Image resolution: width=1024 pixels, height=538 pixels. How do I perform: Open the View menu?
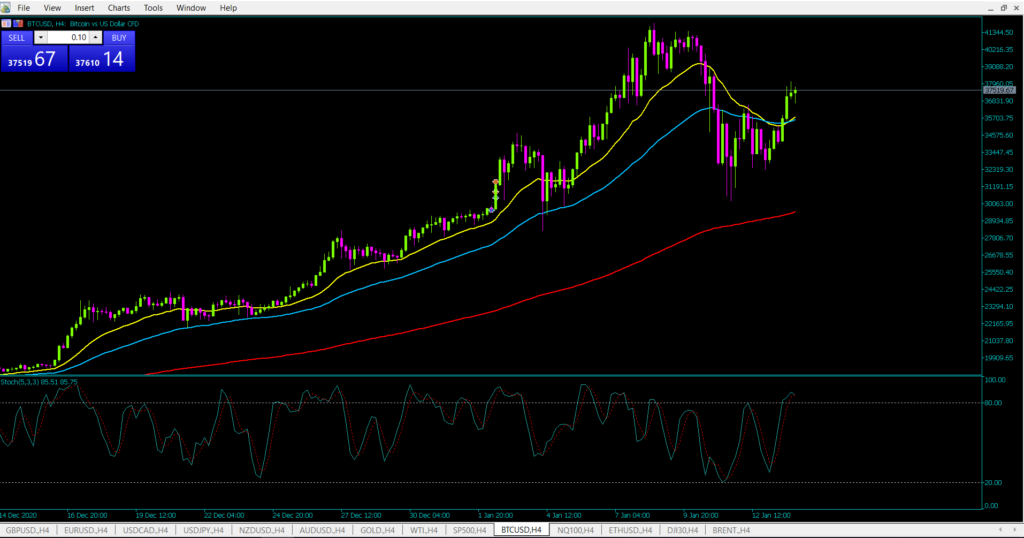52,7
